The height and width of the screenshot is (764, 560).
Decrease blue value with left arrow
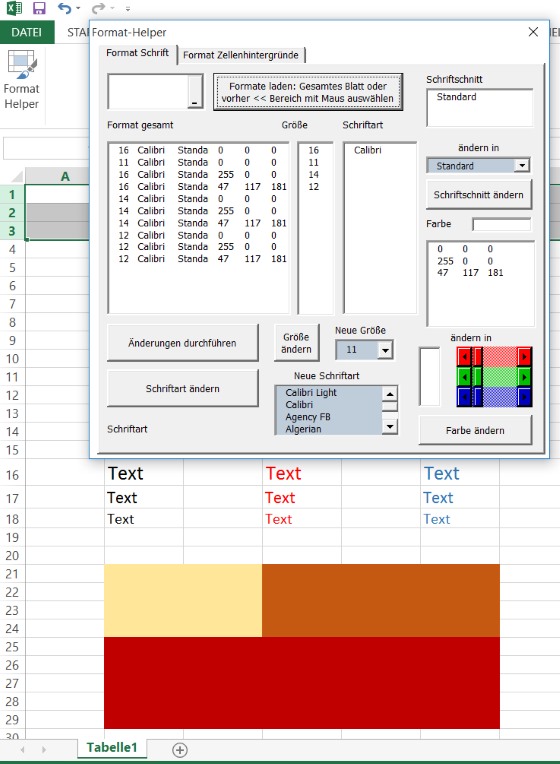pos(464,397)
